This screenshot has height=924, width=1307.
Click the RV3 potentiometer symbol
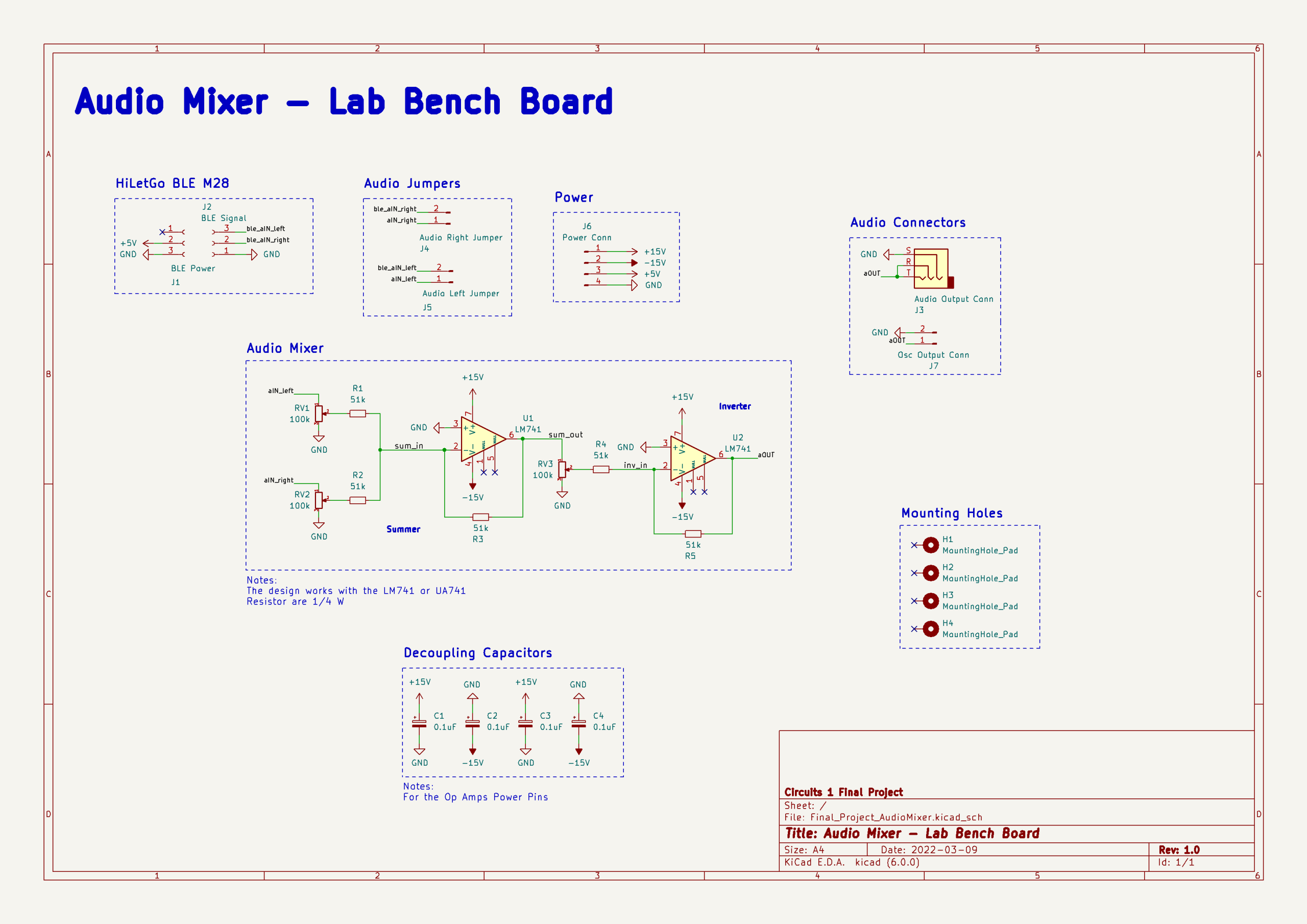[x=563, y=470]
